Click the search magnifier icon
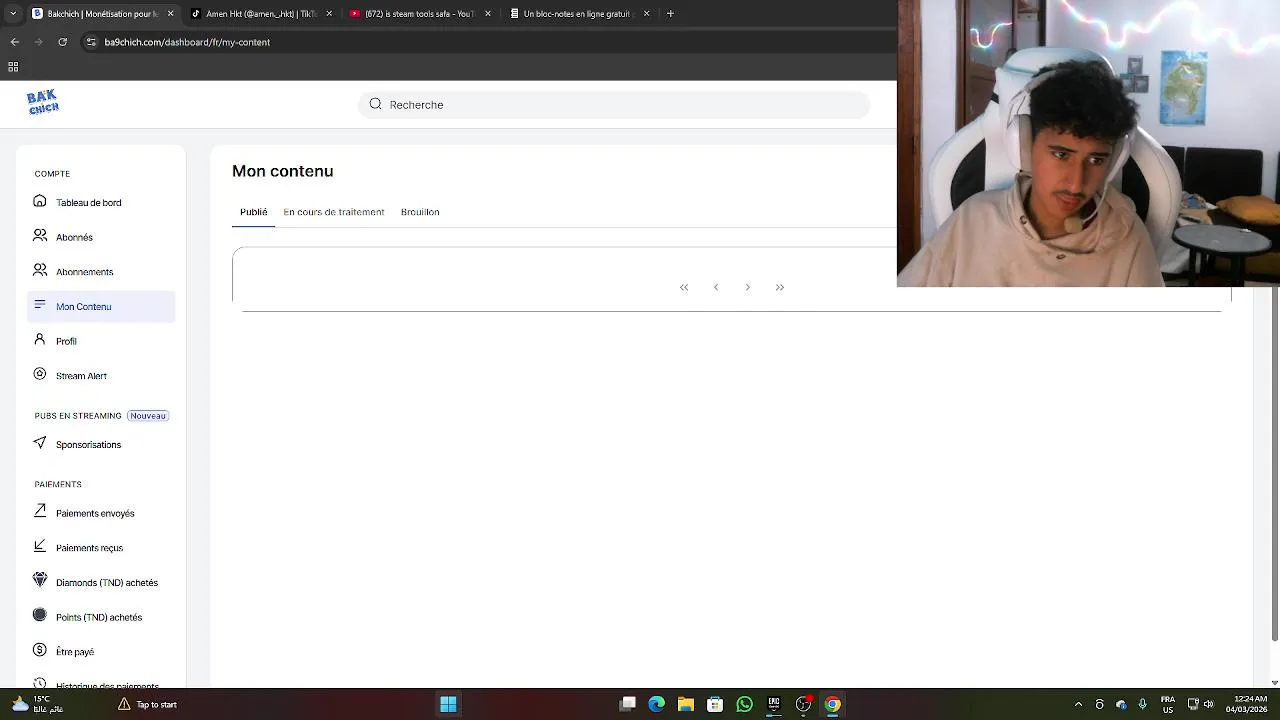The image size is (1280, 720). (x=375, y=104)
